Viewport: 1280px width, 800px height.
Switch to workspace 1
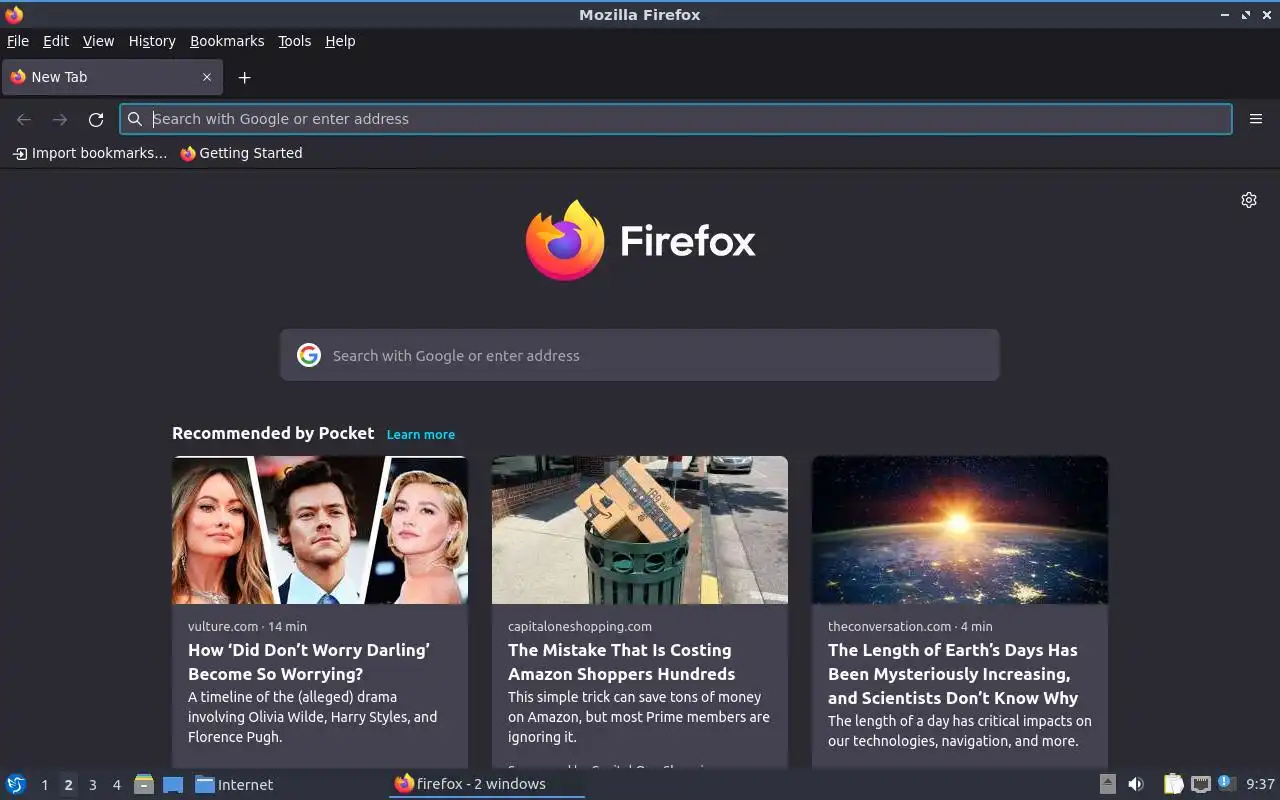[44, 785]
